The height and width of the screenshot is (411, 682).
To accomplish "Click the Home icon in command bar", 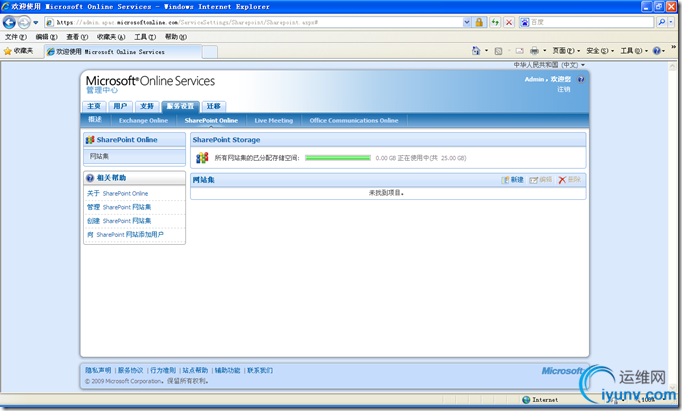I will click(x=476, y=51).
